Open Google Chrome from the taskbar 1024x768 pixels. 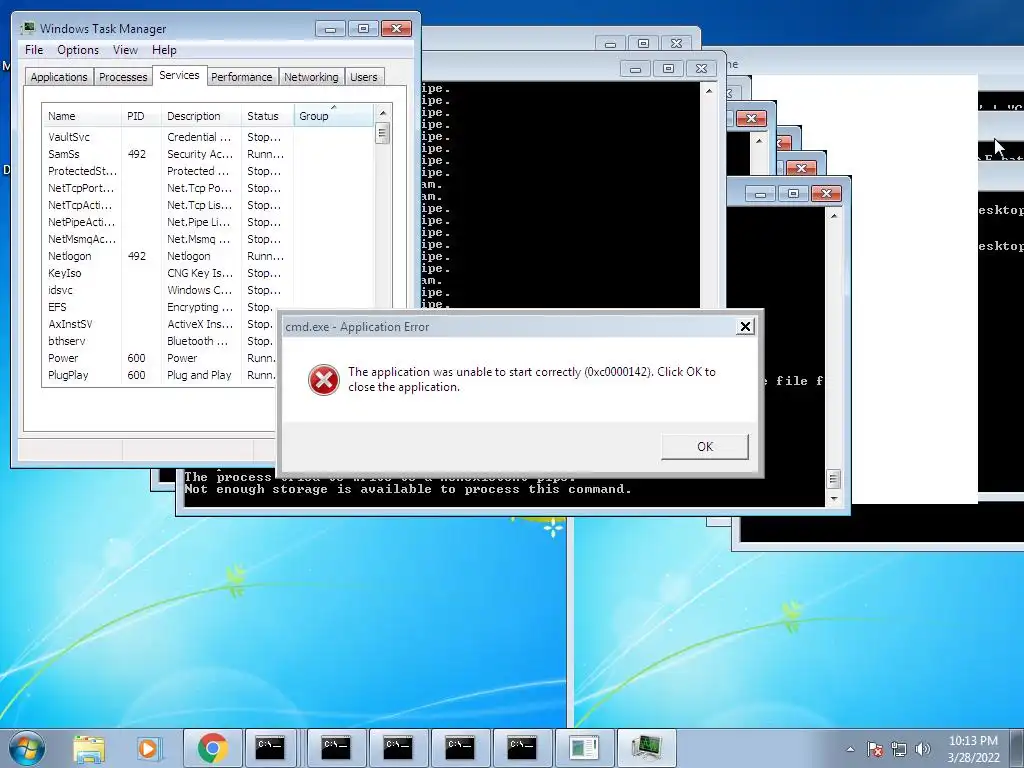(x=212, y=748)
